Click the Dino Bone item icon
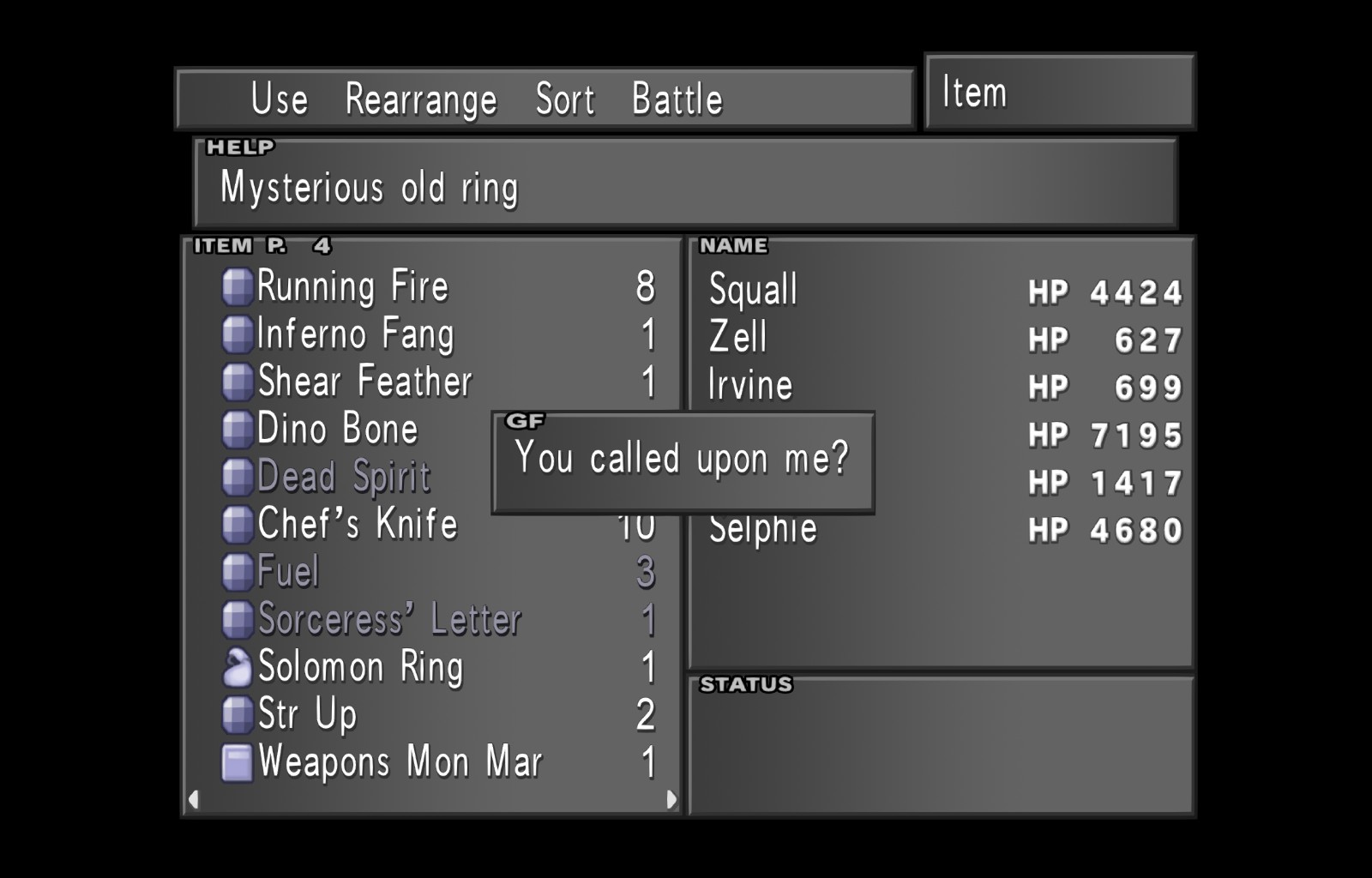The height and width of the screenshot is (878, 1372). [x=238, y=430]
